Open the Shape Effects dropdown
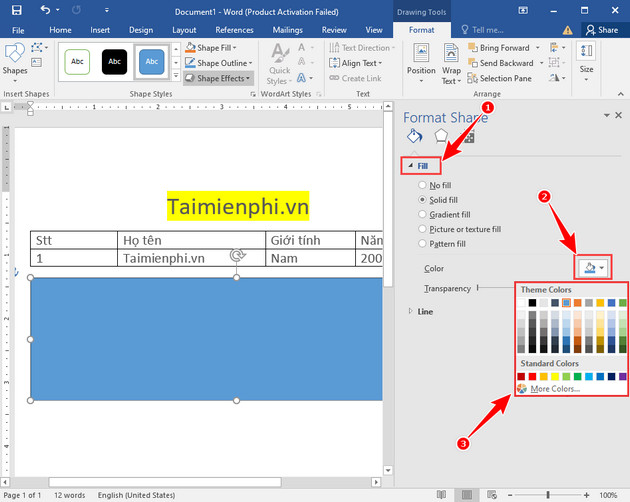This screenshot has height=502, width=630. point(218,78)
